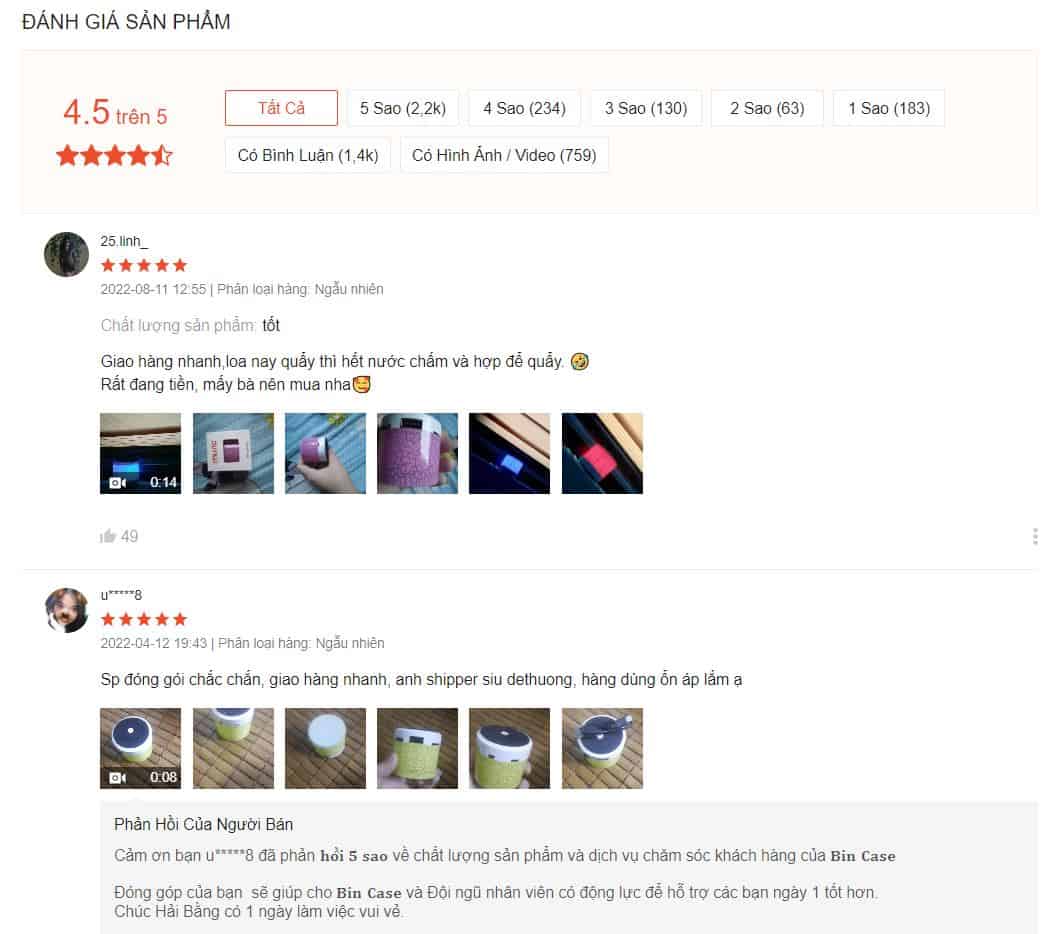
Task: Open last yellow speaker photo with cable
Action: point(602,748)
